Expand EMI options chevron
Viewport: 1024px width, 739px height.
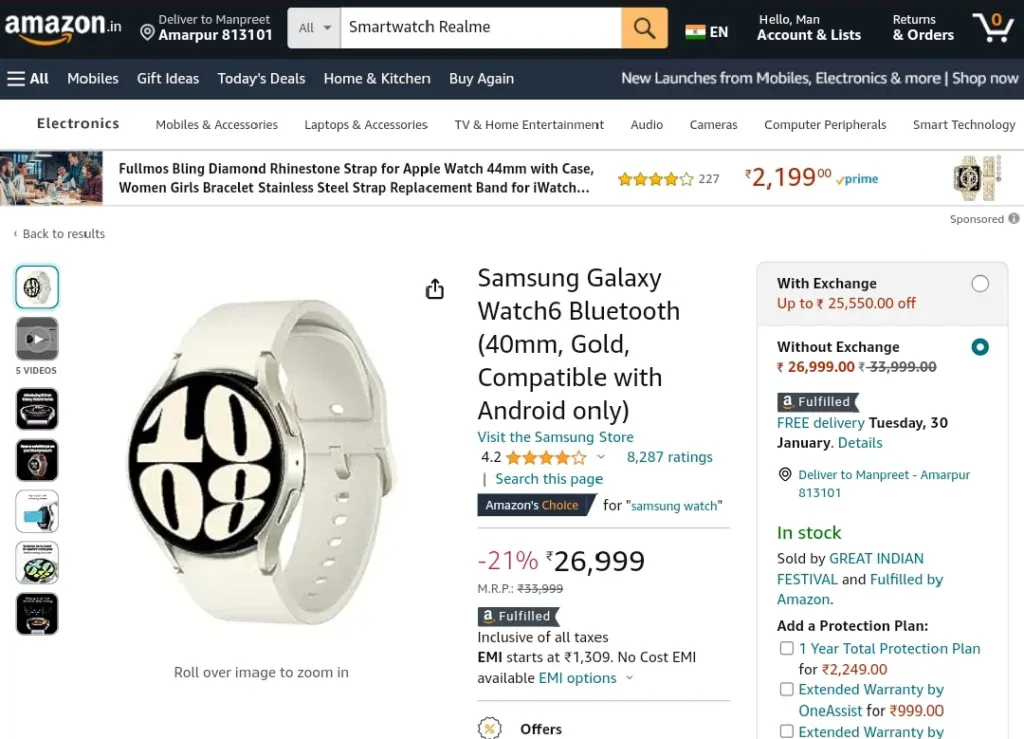(630, 678)
